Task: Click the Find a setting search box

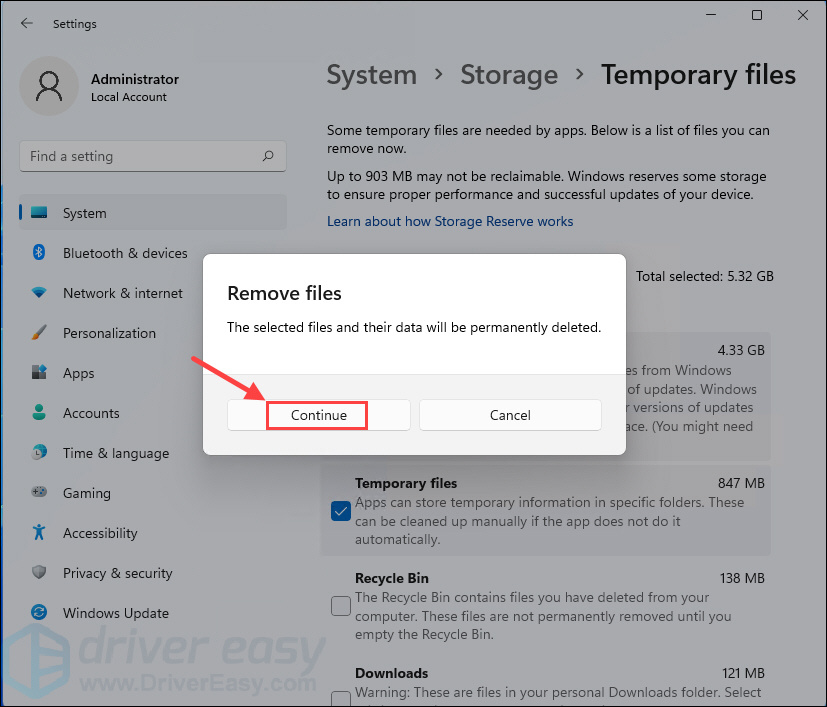Action: pyautogui.click(x=153, y=156)
